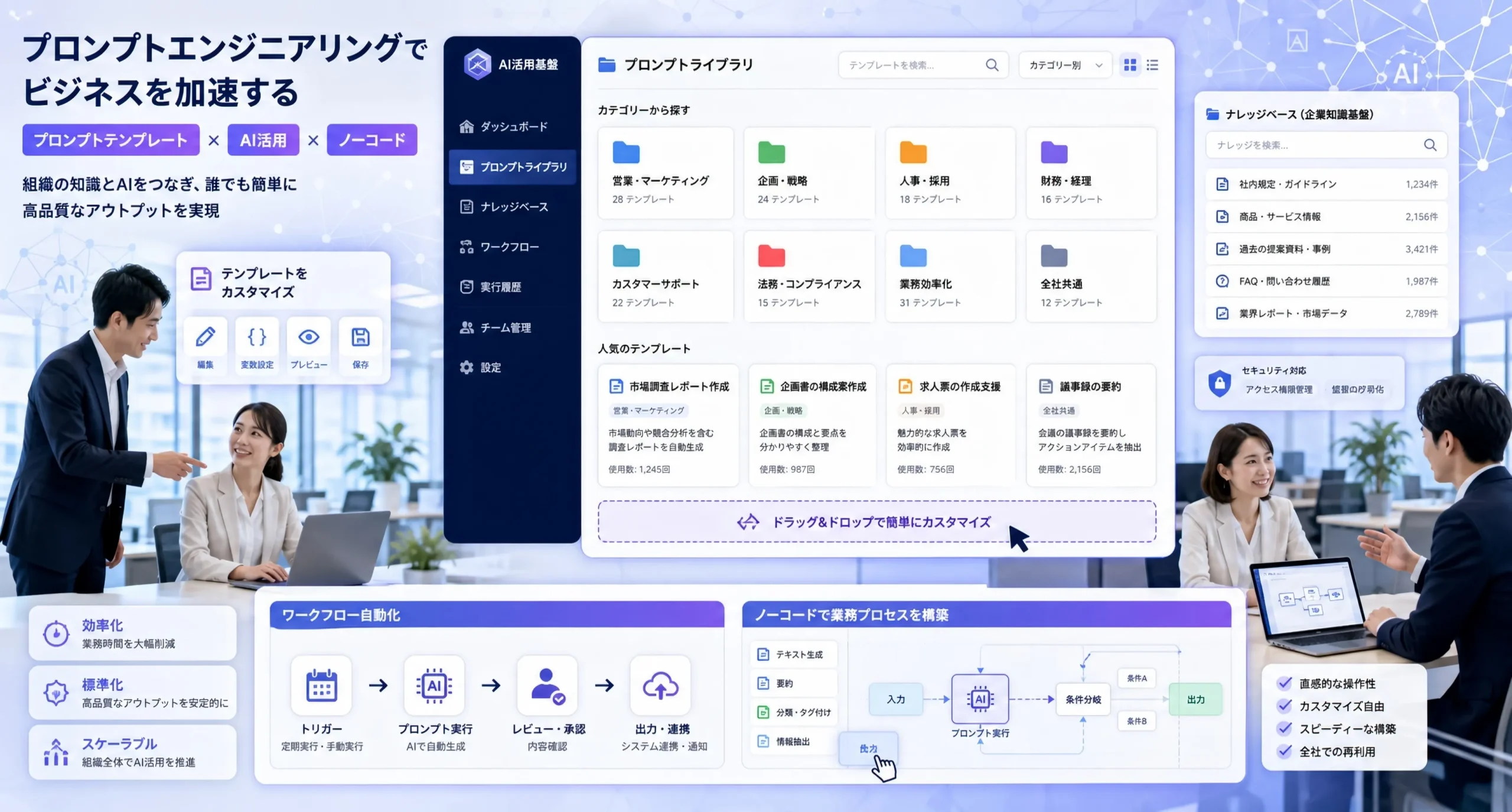
Task: Click the 入力 node in flow
Action: [x=896, y=699]
